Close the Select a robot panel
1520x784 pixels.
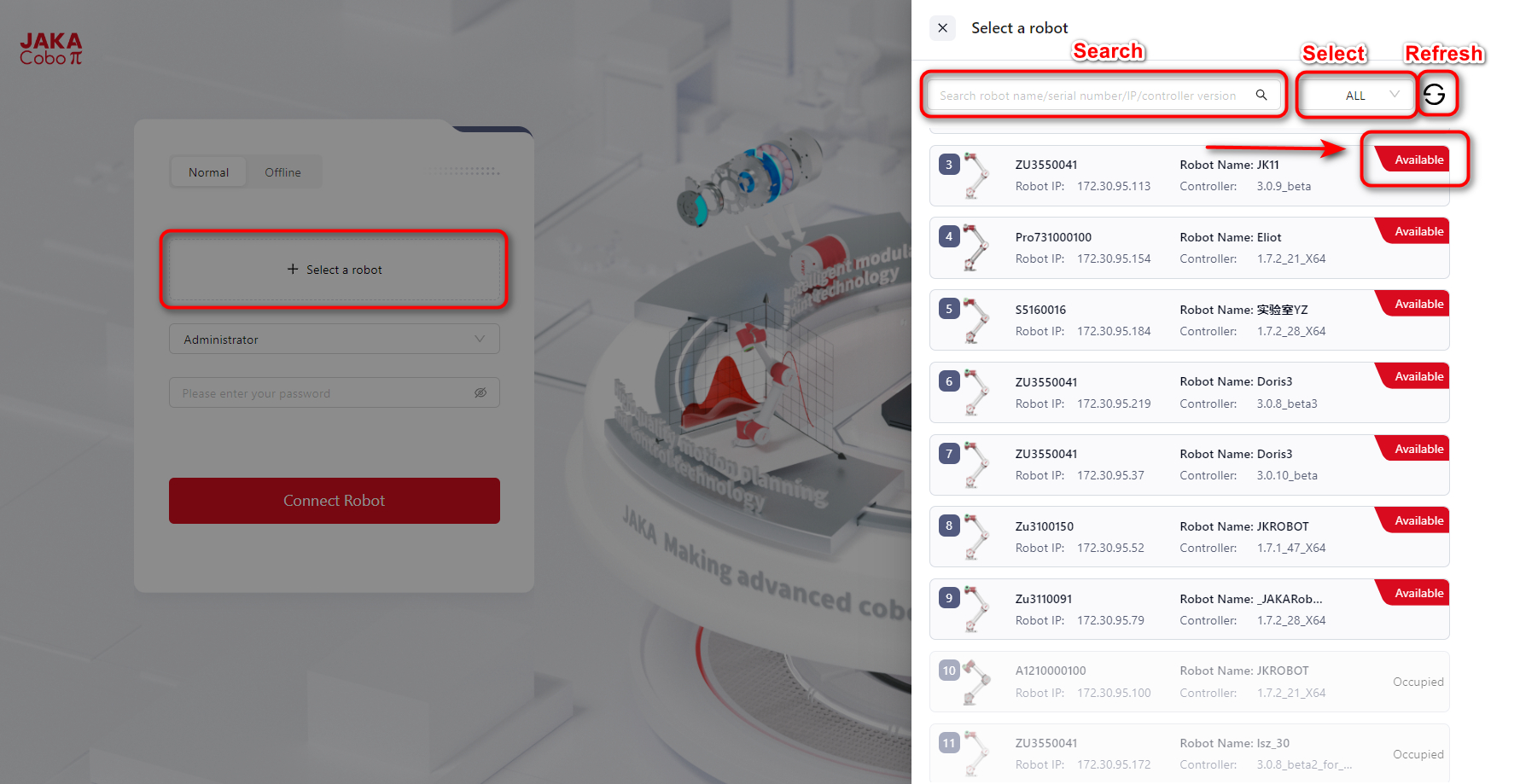(942, 28)
